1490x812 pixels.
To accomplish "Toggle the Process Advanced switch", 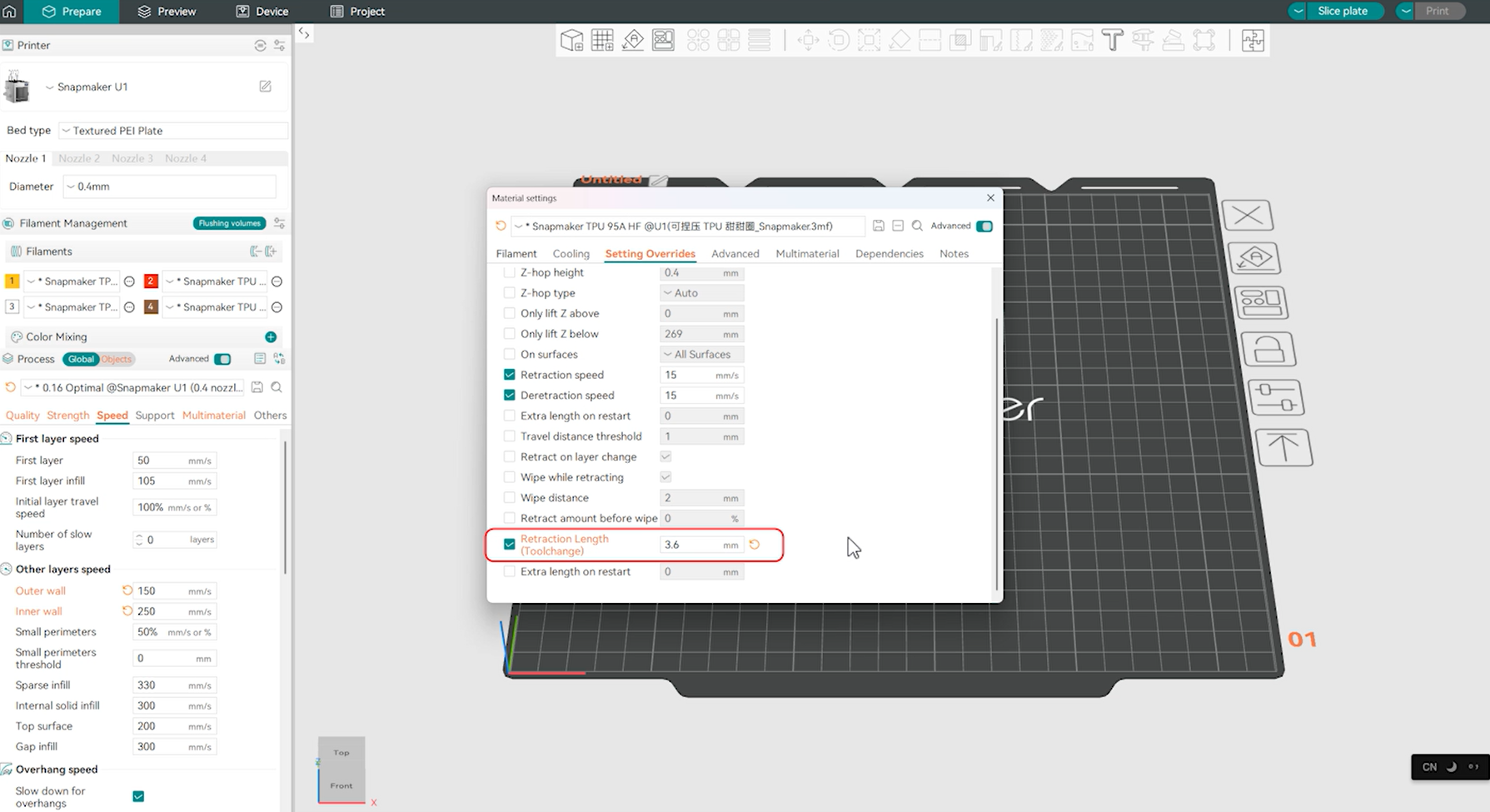I will click(222, 359).
